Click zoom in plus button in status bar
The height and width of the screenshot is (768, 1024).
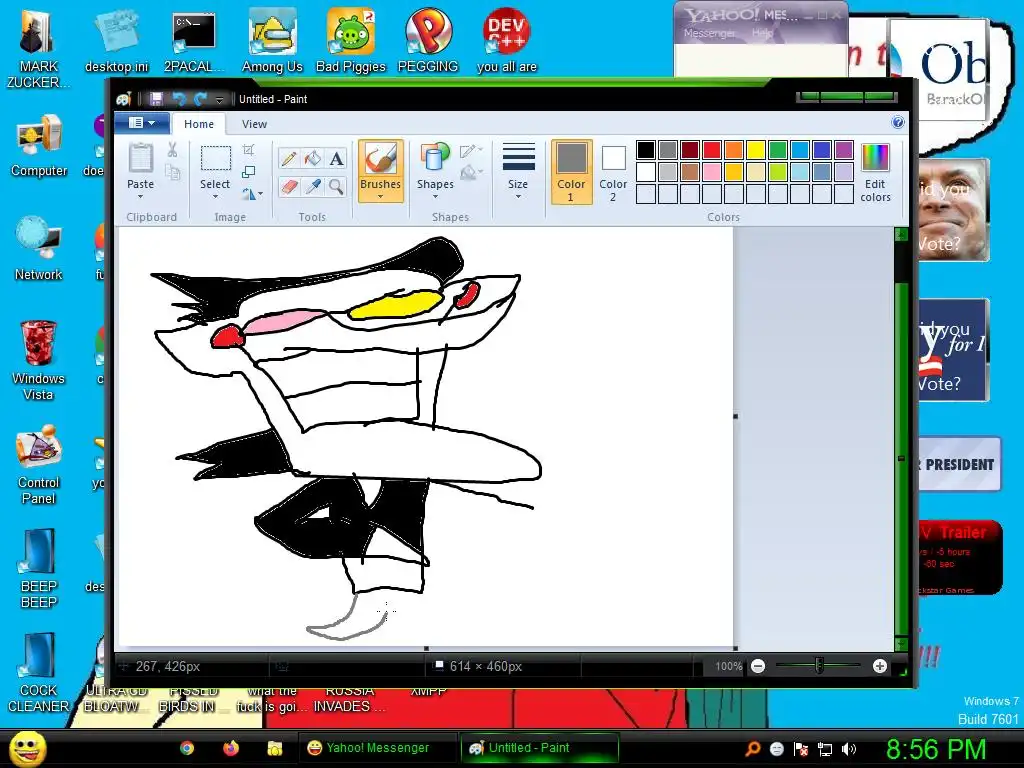880,666
